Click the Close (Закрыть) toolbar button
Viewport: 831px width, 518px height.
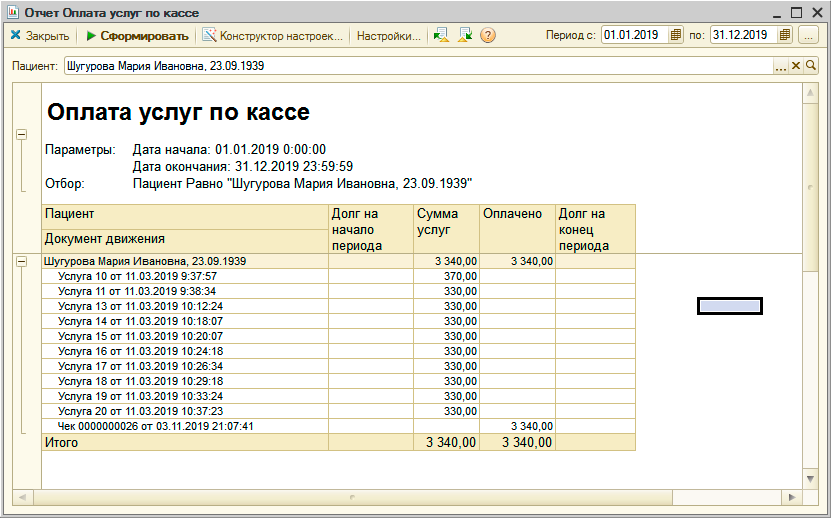[40, 36]
